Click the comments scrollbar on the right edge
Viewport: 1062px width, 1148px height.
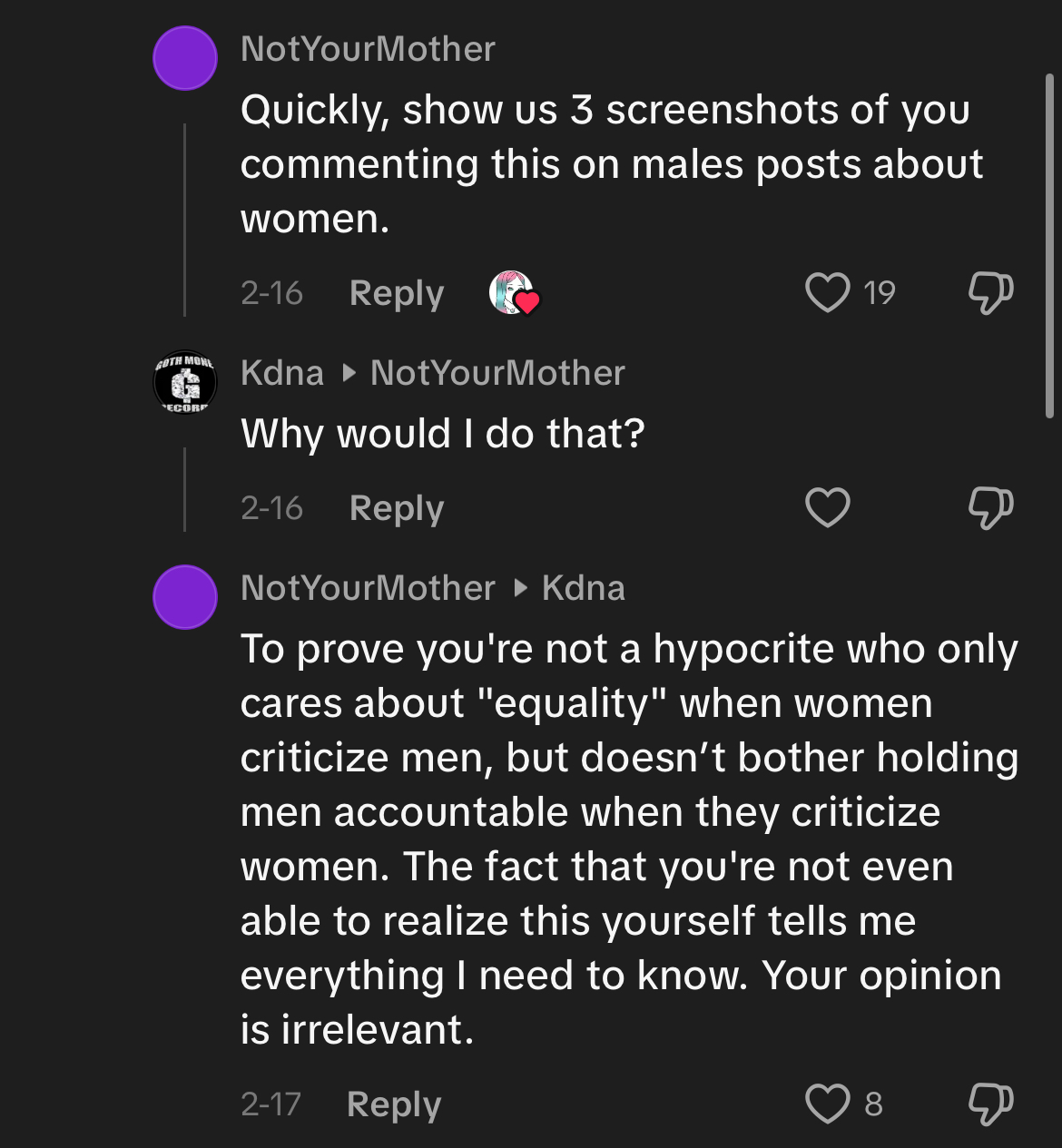coord(1050,245)
